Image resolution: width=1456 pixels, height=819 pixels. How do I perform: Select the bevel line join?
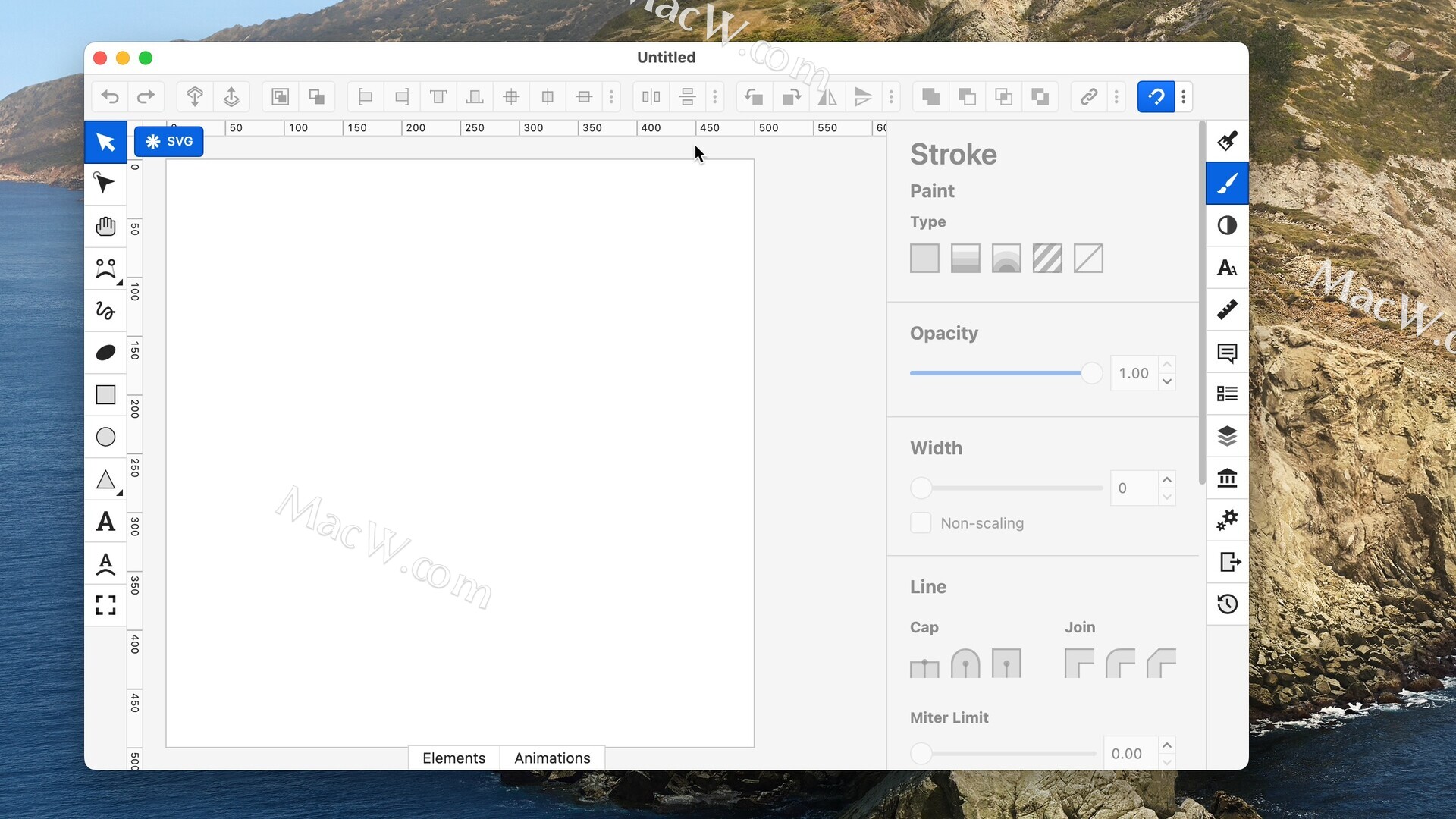click(x=1161, y=664)
